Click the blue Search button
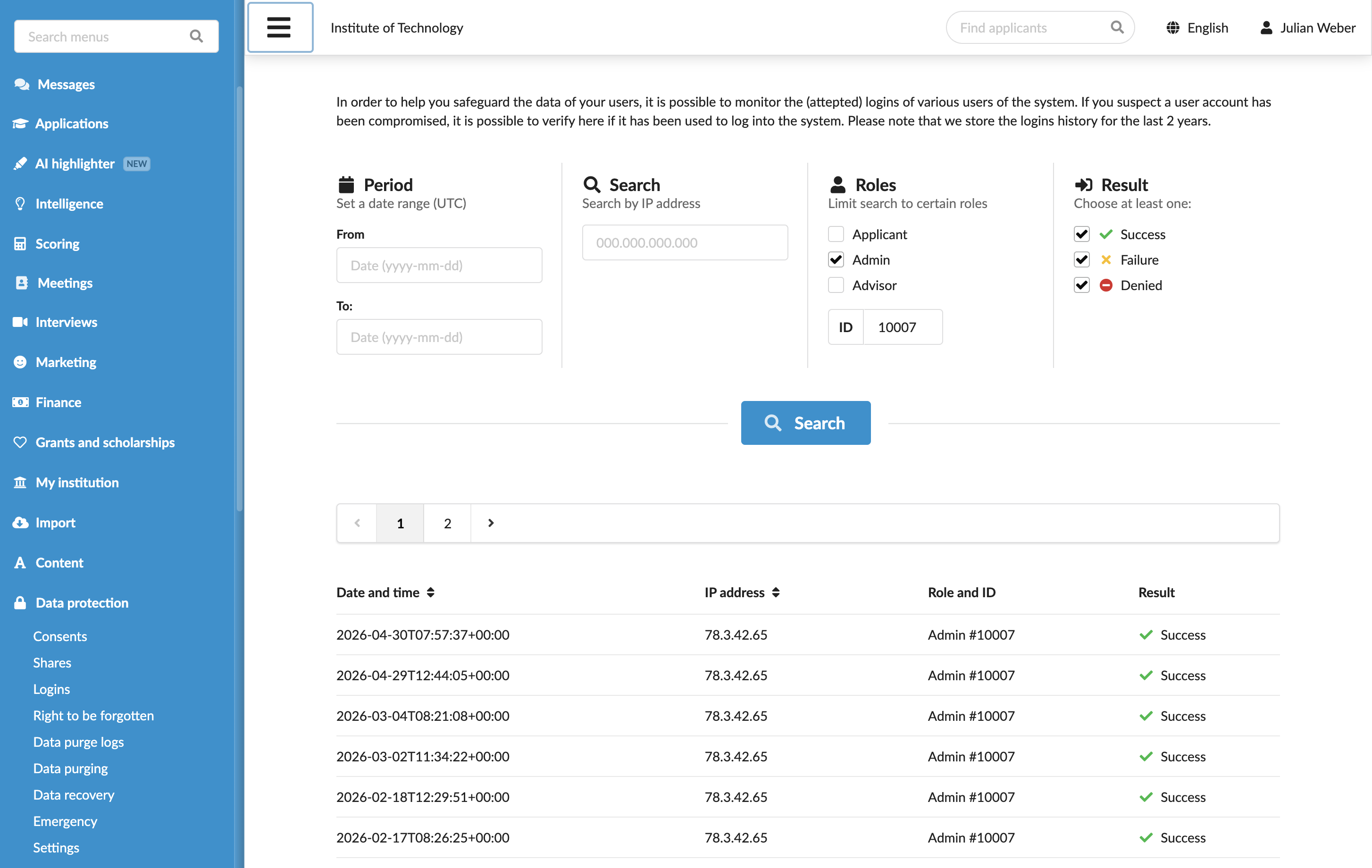The width and height of the screenshot is (1372, 868). [x=806, y=423]
